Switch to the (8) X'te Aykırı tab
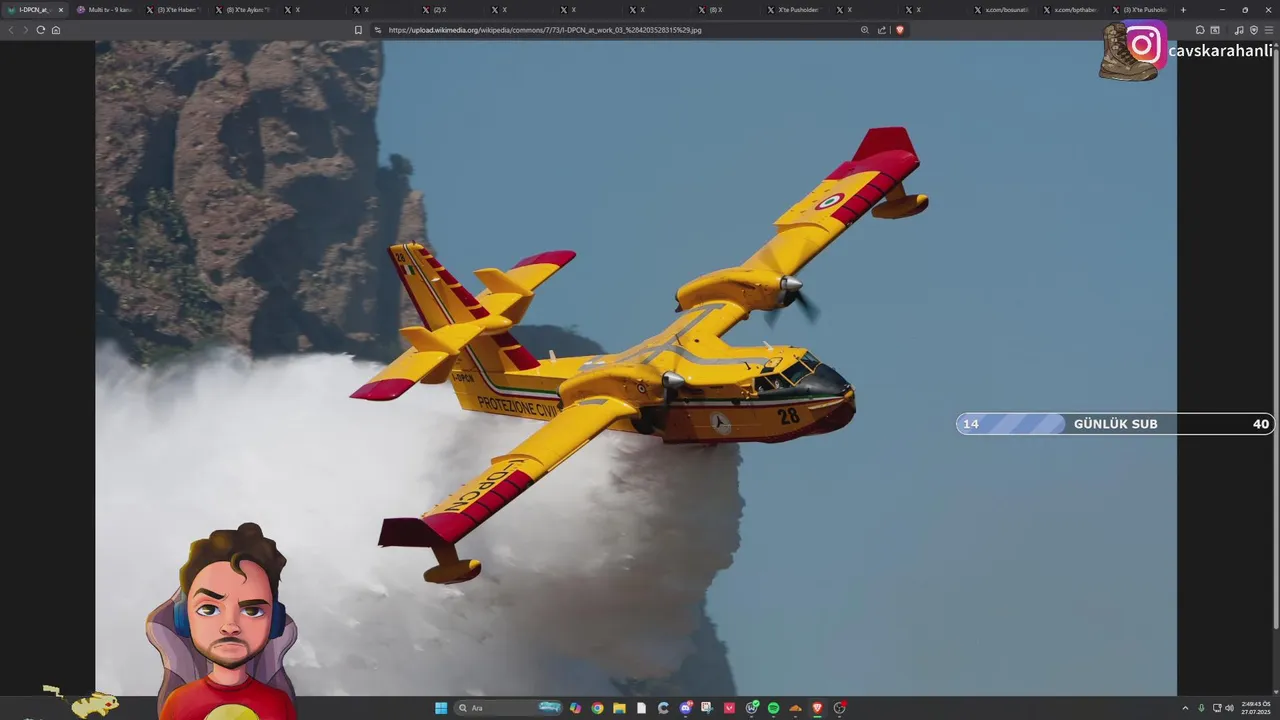Viewport: 1280px width, 720px height. pyautogui.click(x=242, y=10)
